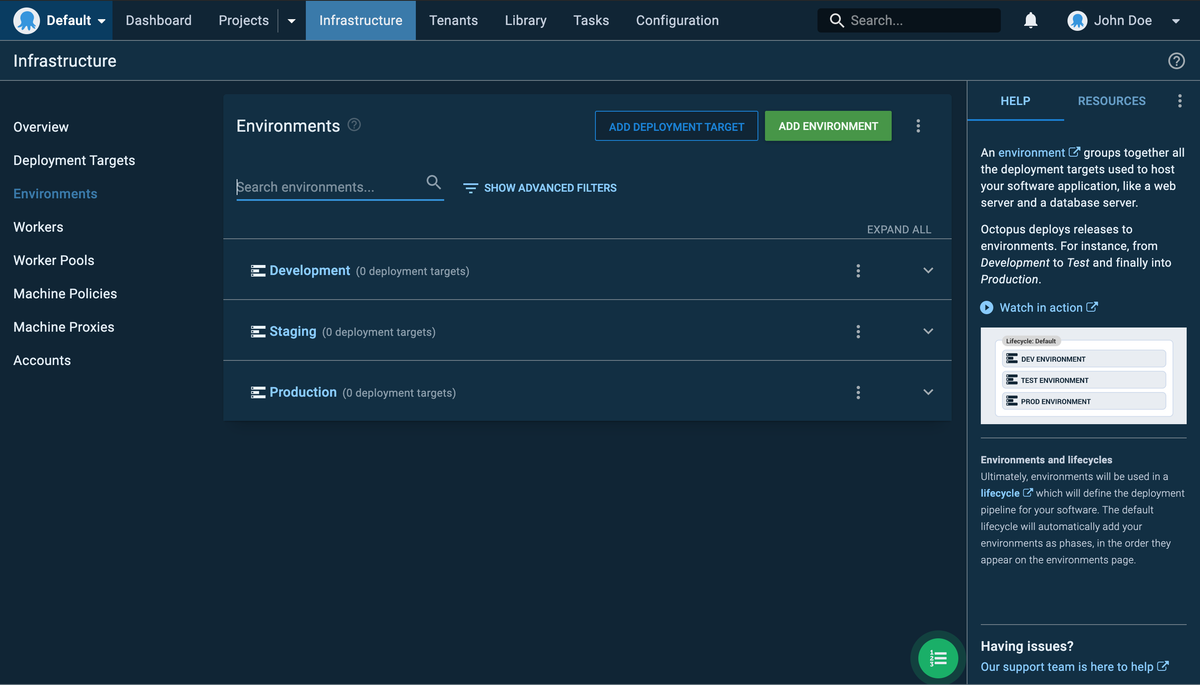The height and width of the screenshot is (685, 1200).
Task: Click the green task list floating button
Action: 938,658
